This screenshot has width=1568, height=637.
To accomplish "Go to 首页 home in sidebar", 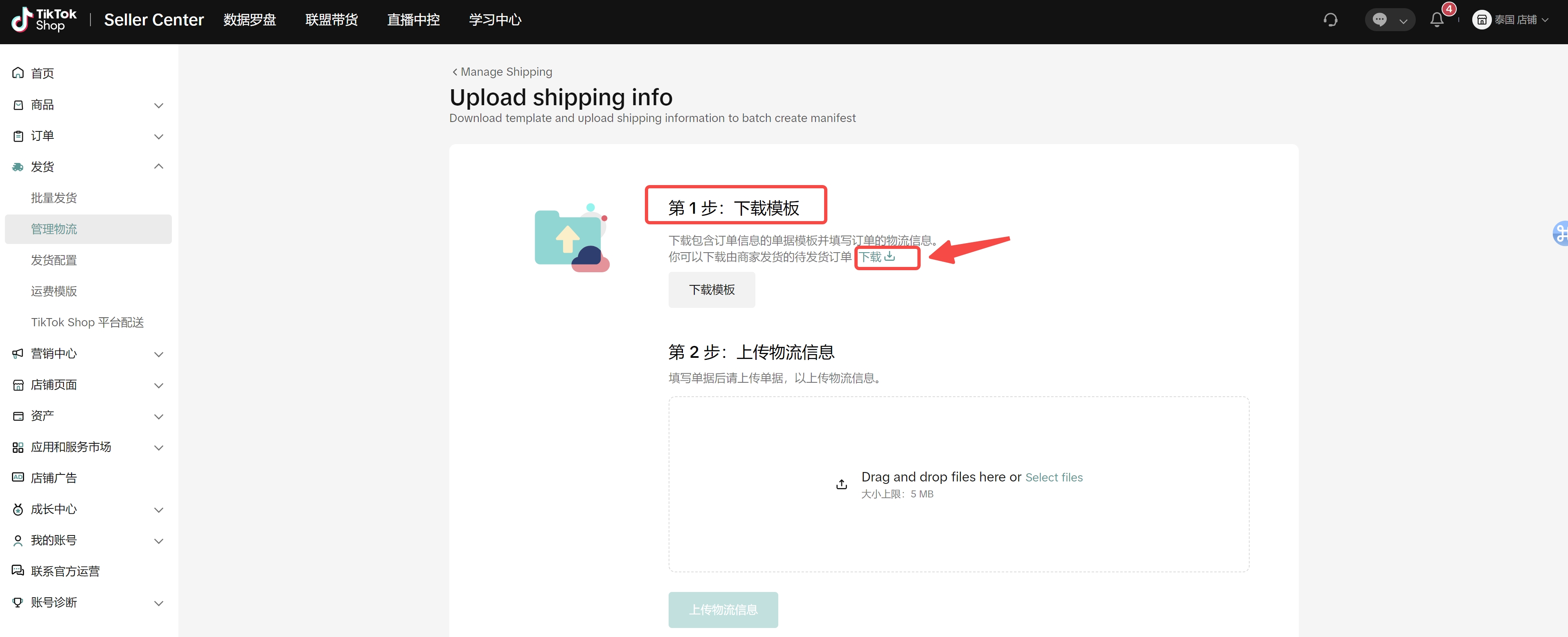I will click(x=43, y=74).
